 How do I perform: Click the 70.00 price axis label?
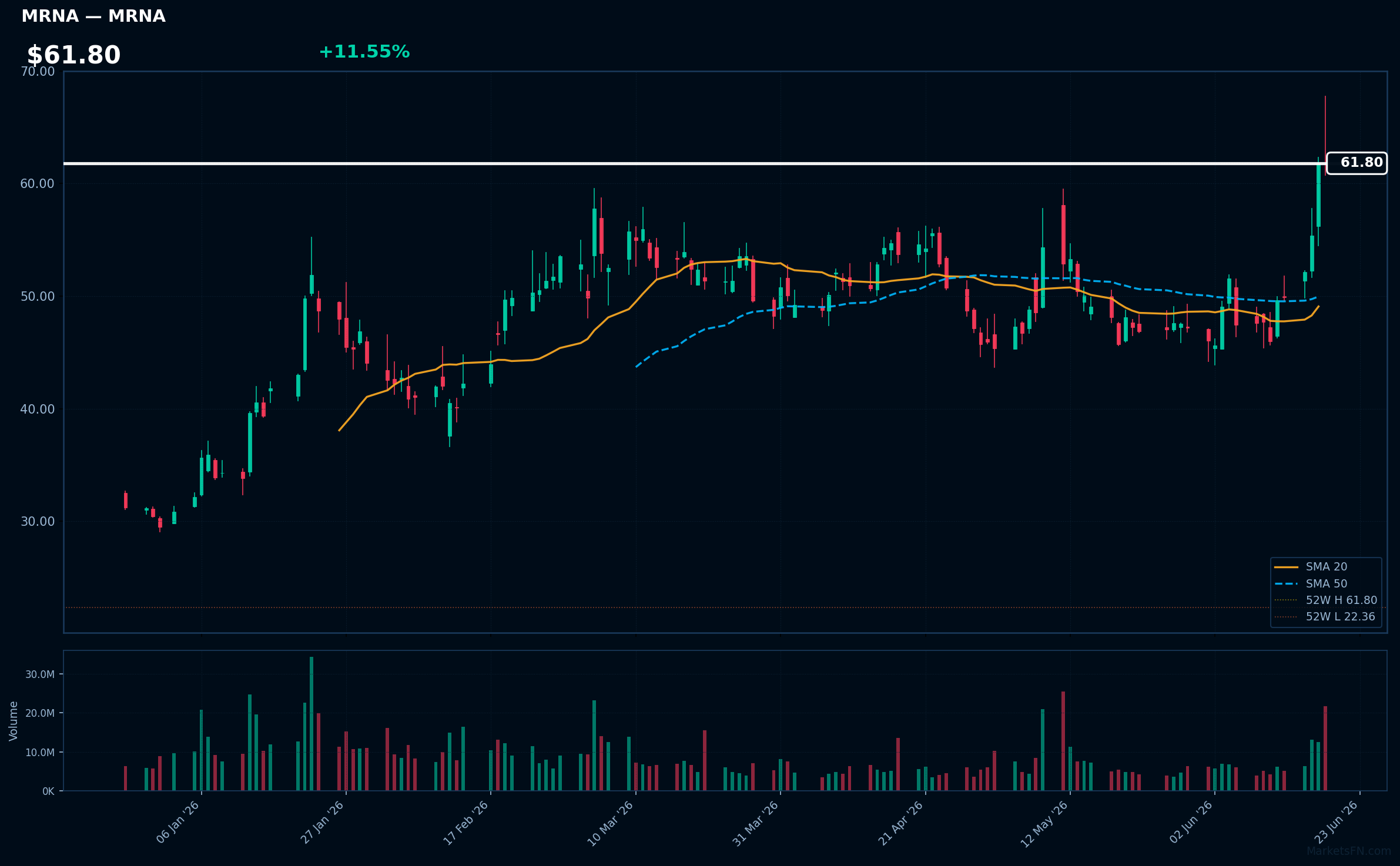[x=38, y=72]
